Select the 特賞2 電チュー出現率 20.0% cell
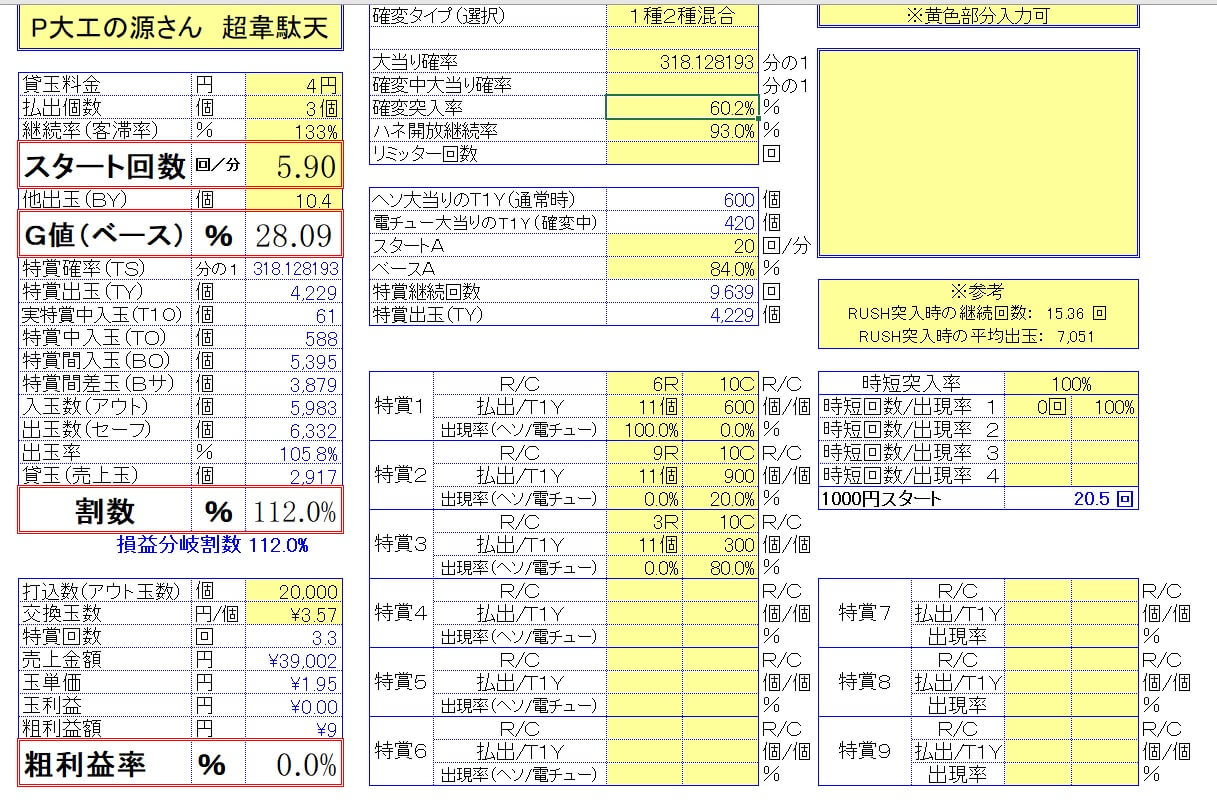The width and height of the screenshot is (1217, 801). (x=721, y=498)
